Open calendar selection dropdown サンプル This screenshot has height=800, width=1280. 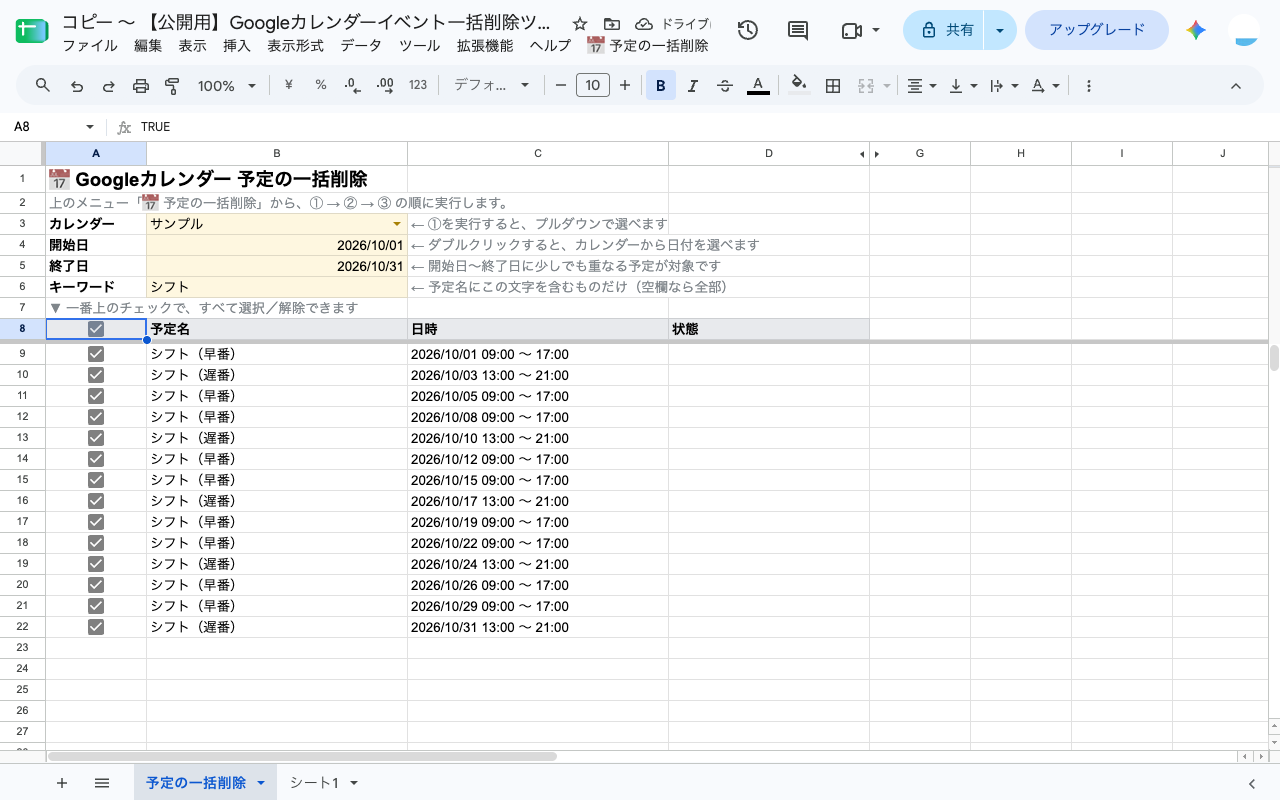(397, 224)
